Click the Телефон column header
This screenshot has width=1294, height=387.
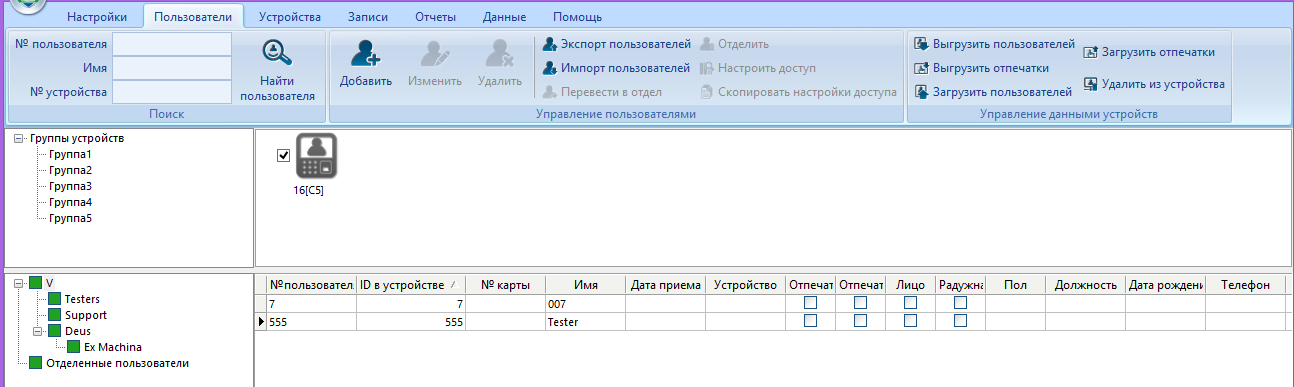[1245, 285]
